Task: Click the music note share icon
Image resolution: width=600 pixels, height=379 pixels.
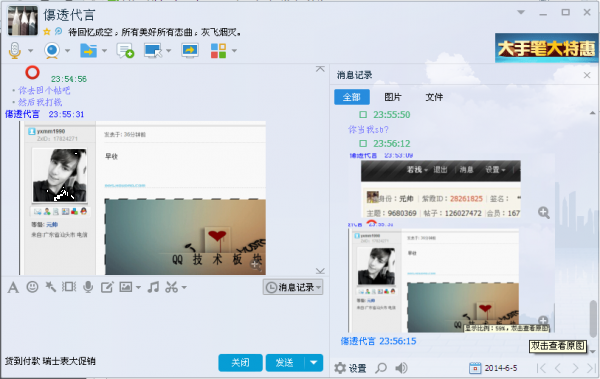Action: pyautogui.click(x=153, y=287)
